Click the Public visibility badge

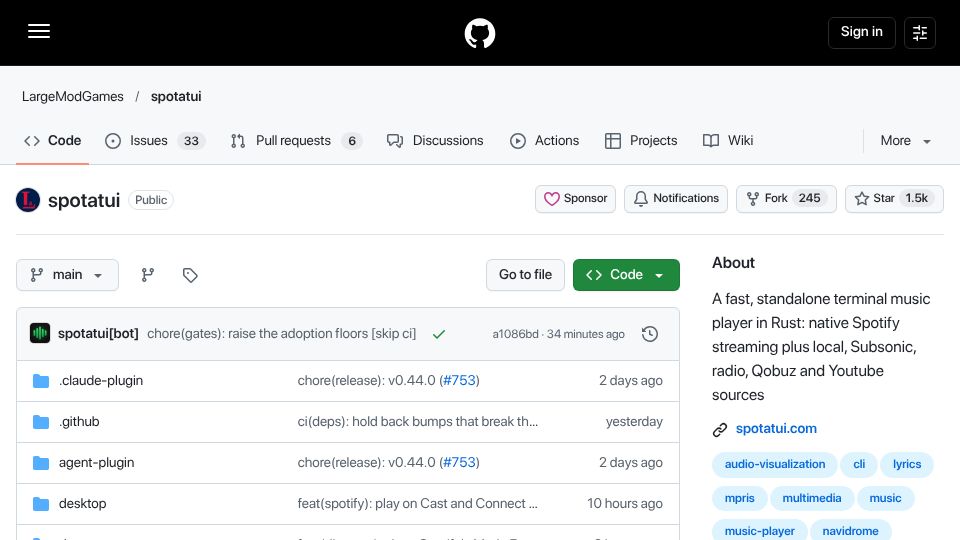[151, 200]
